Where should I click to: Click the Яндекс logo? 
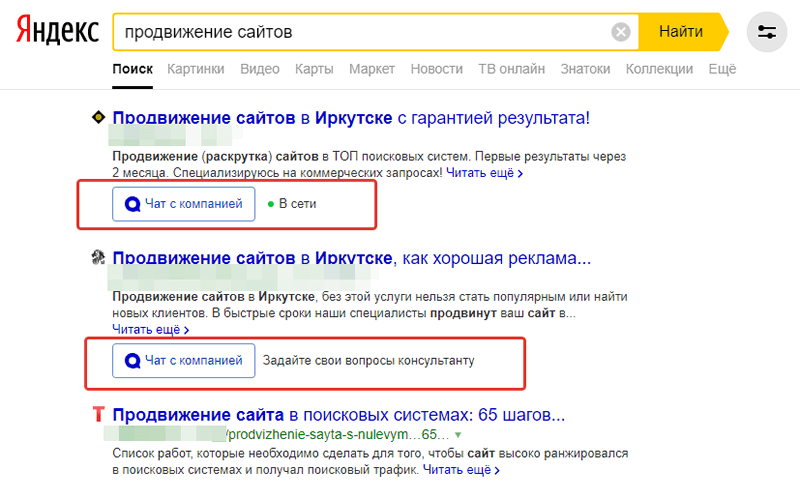57,30
